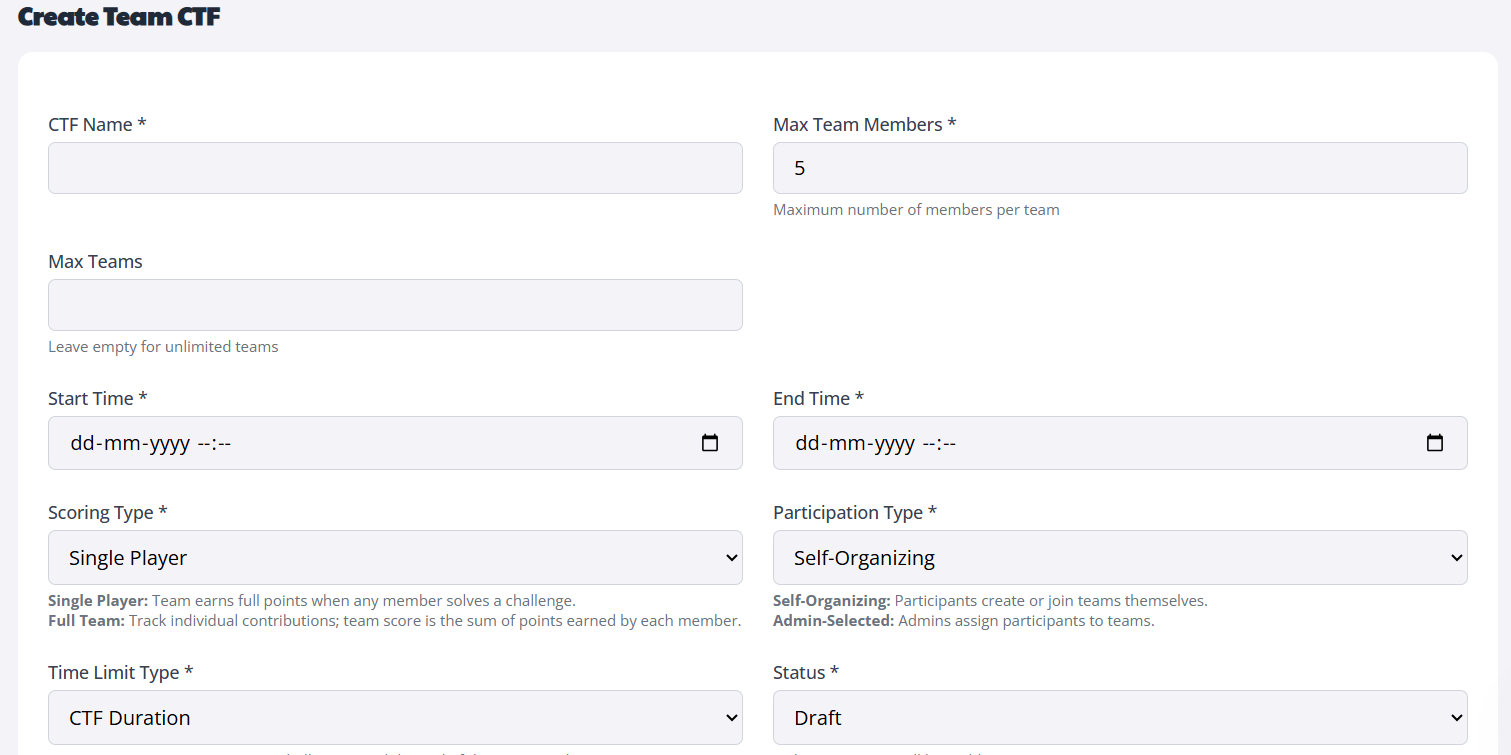
Task: Click the Self-Organizing description text
Action: pos(990,601)
